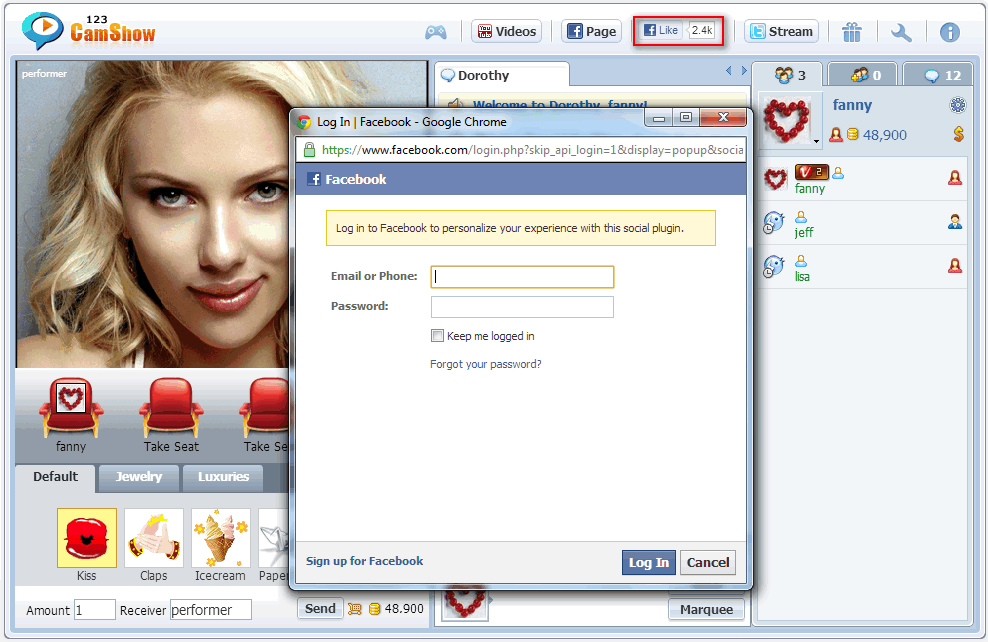This screenshot has width=988, height=642.
Task: Open the gift box icon in header
Action: (x=852, y=32)
